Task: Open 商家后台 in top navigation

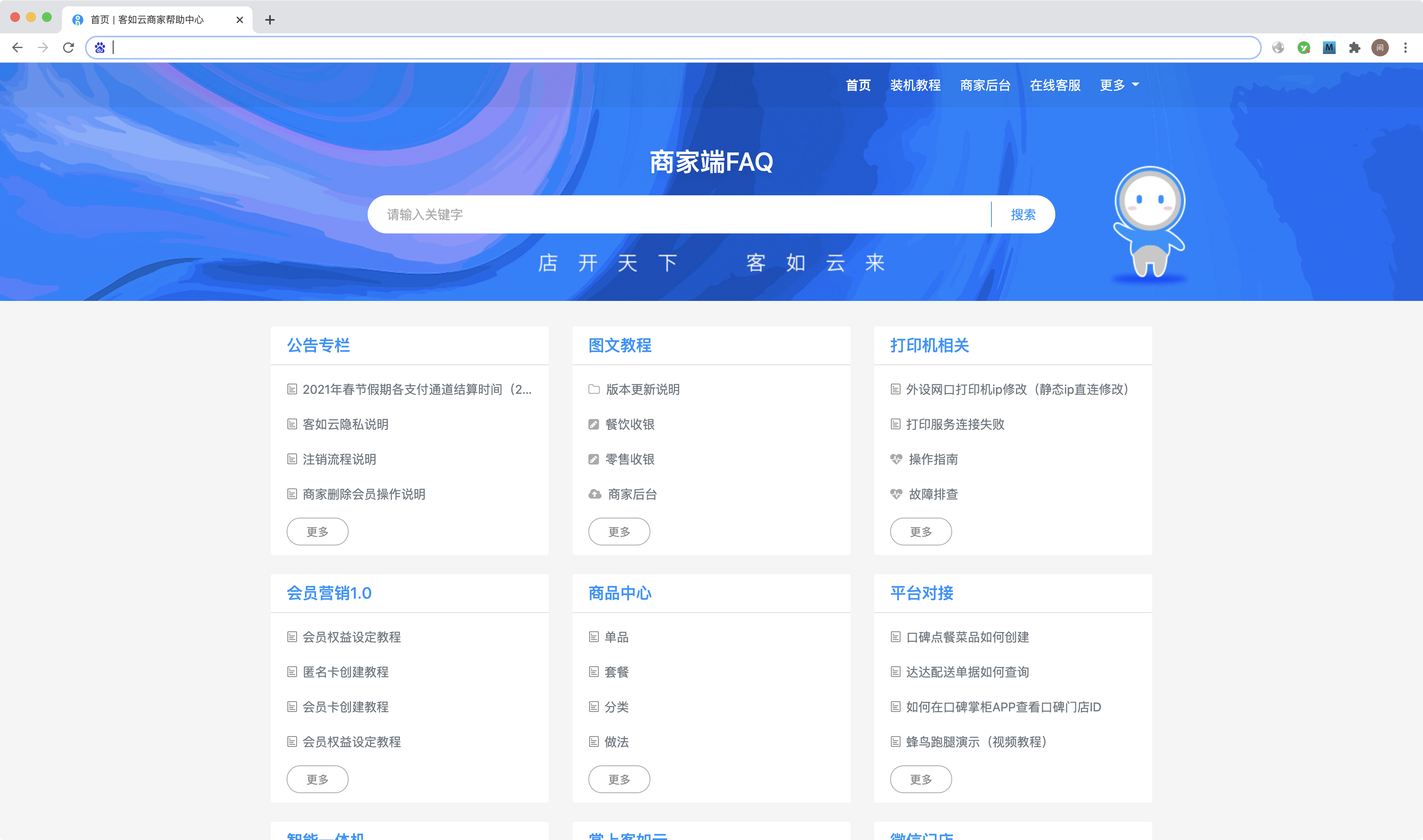Action: (x=985, y=85)
